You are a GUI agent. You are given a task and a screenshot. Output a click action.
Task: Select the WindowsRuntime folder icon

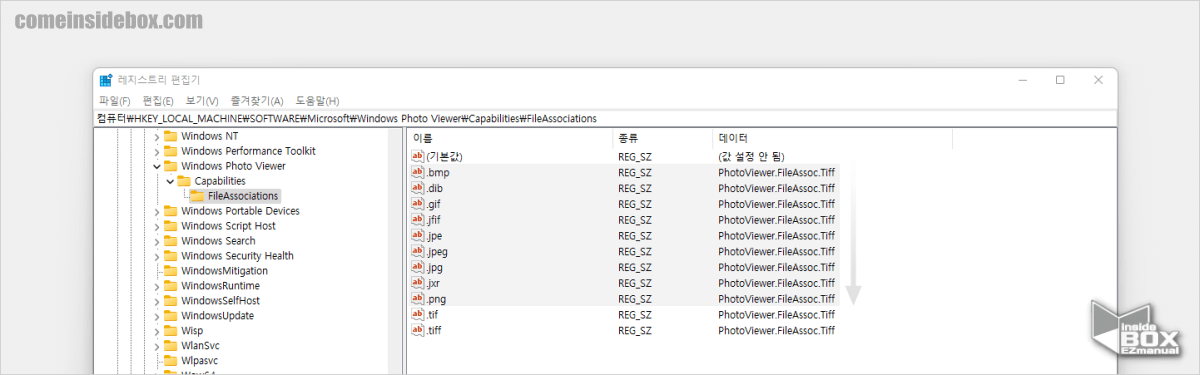170,286
